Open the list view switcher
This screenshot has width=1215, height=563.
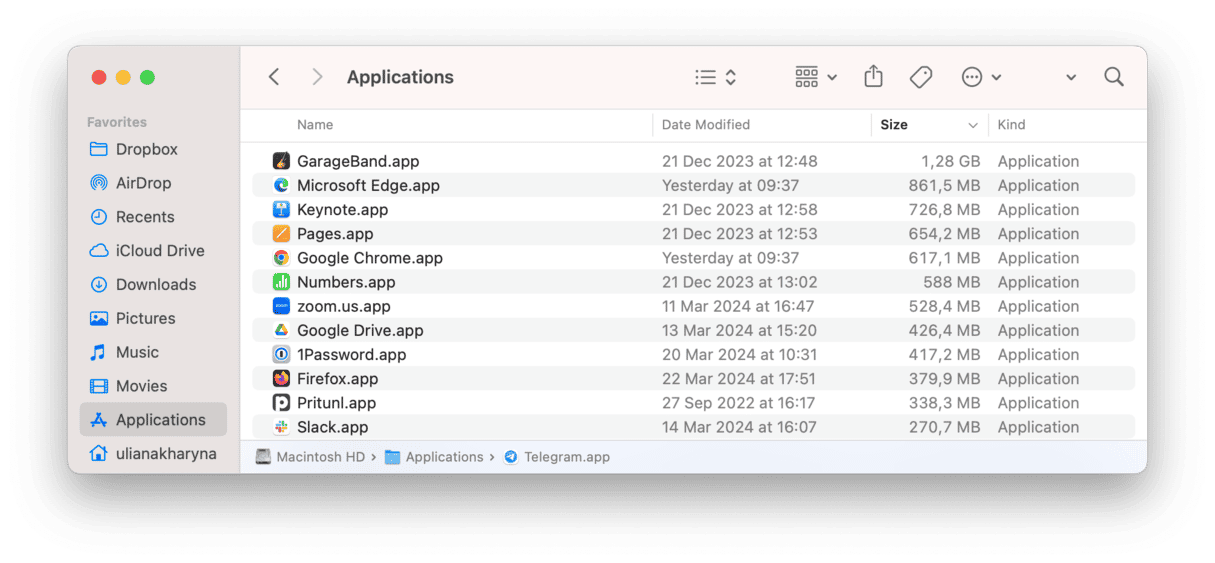(716, 77)
